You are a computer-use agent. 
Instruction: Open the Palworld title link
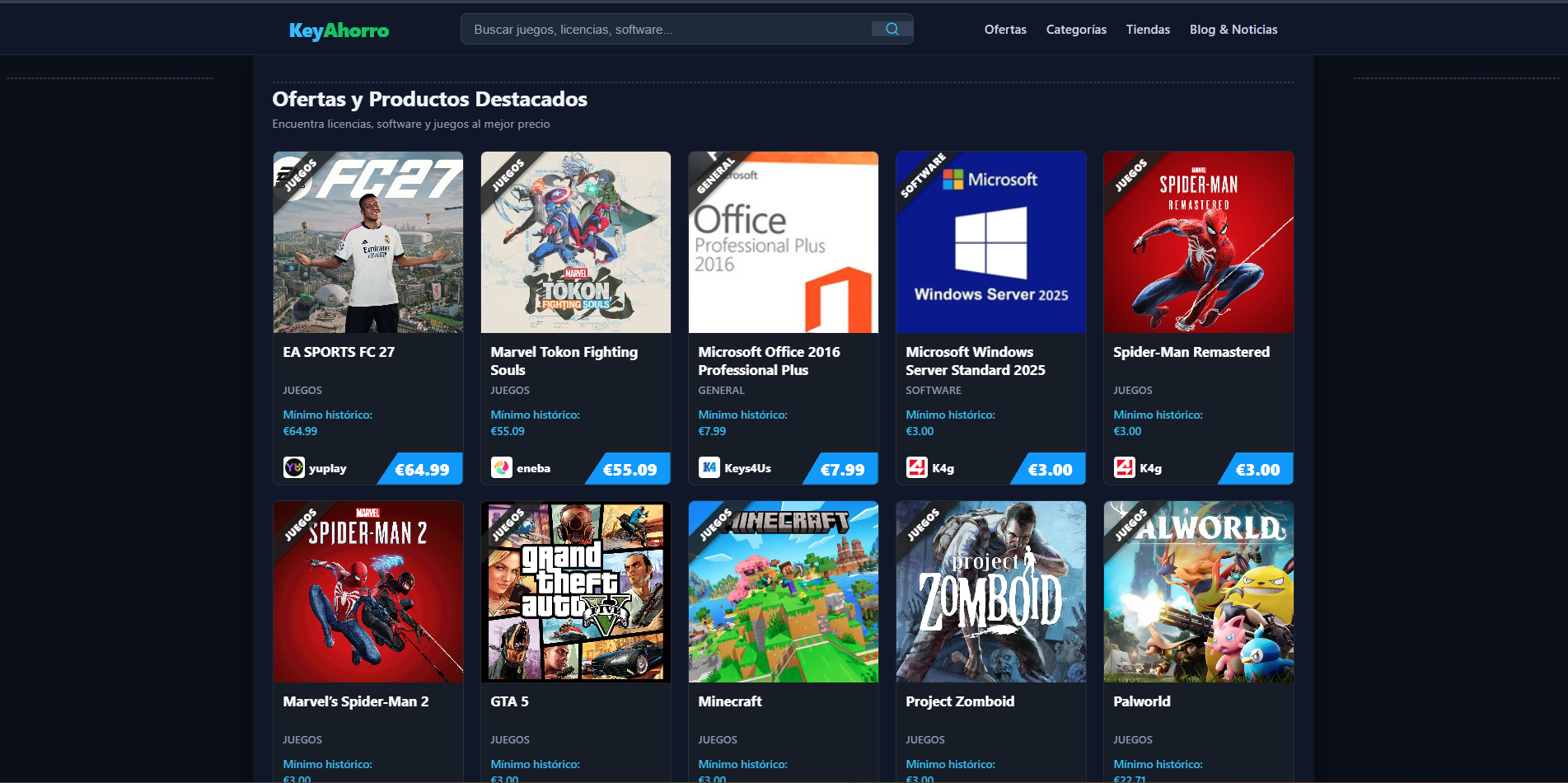click(1141, 701)
